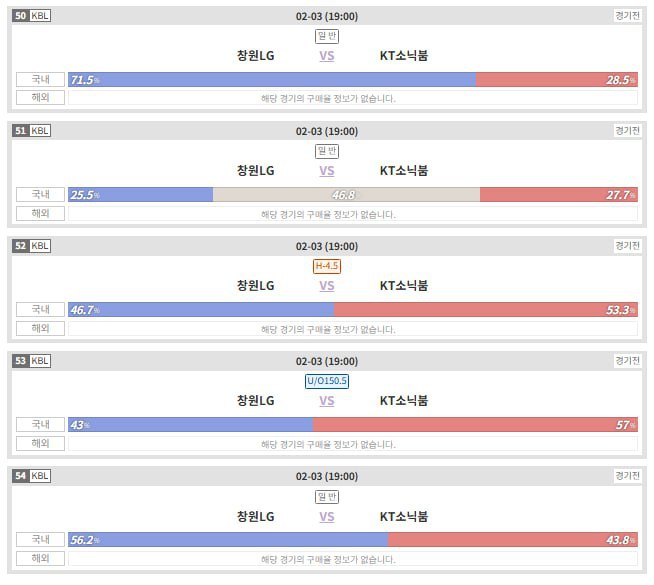Image resolution: width=654 pixels, height=585 pixels.
Task: Open the VS link in match 50
Action: [327, 56]
